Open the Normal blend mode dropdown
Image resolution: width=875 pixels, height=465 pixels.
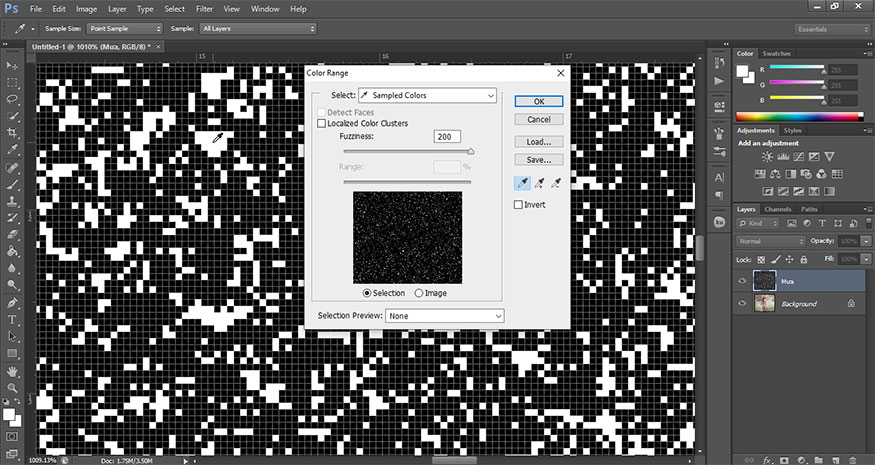[x=770, y=242]
